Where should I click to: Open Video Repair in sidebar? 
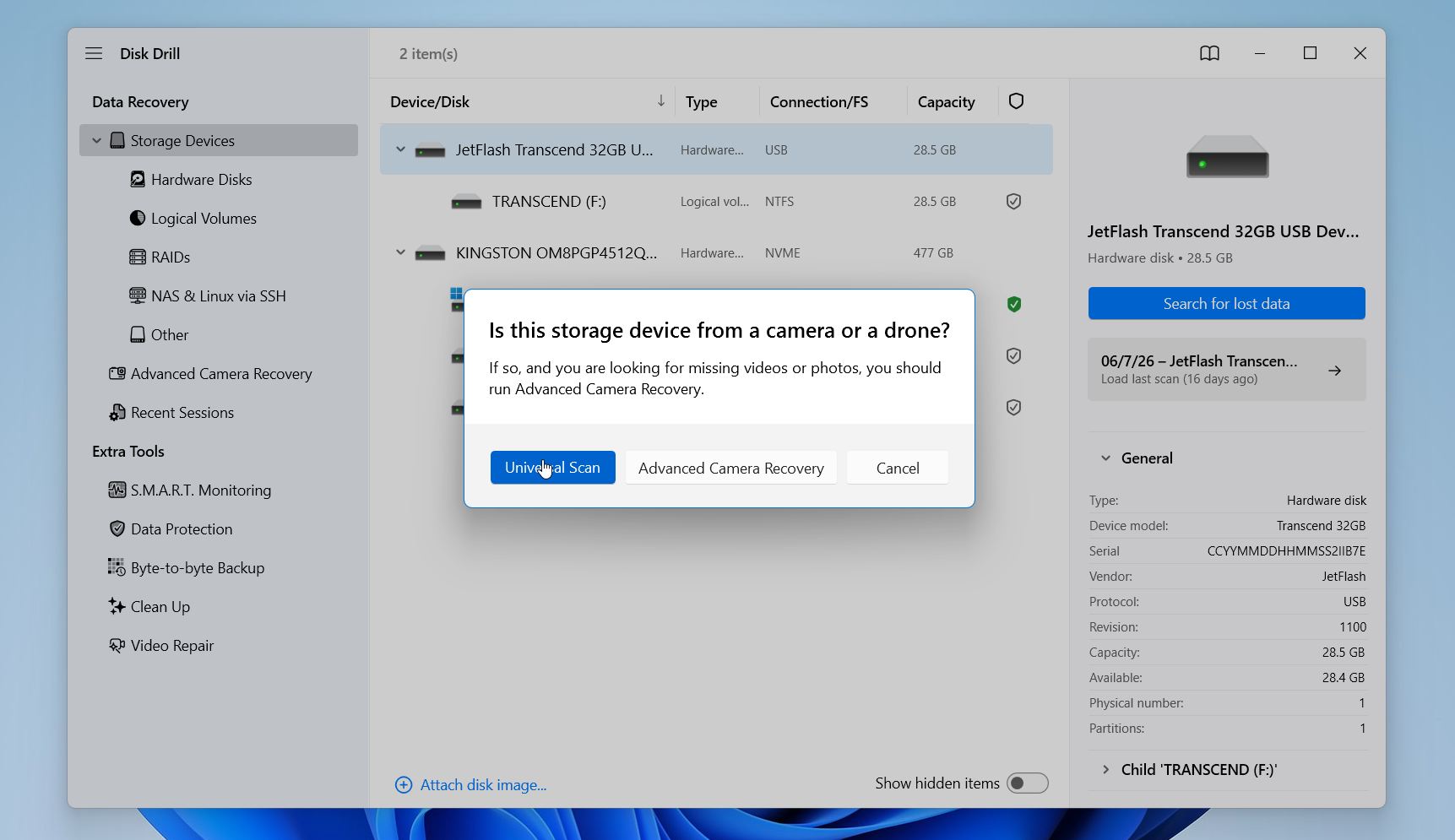click(172, 645)
